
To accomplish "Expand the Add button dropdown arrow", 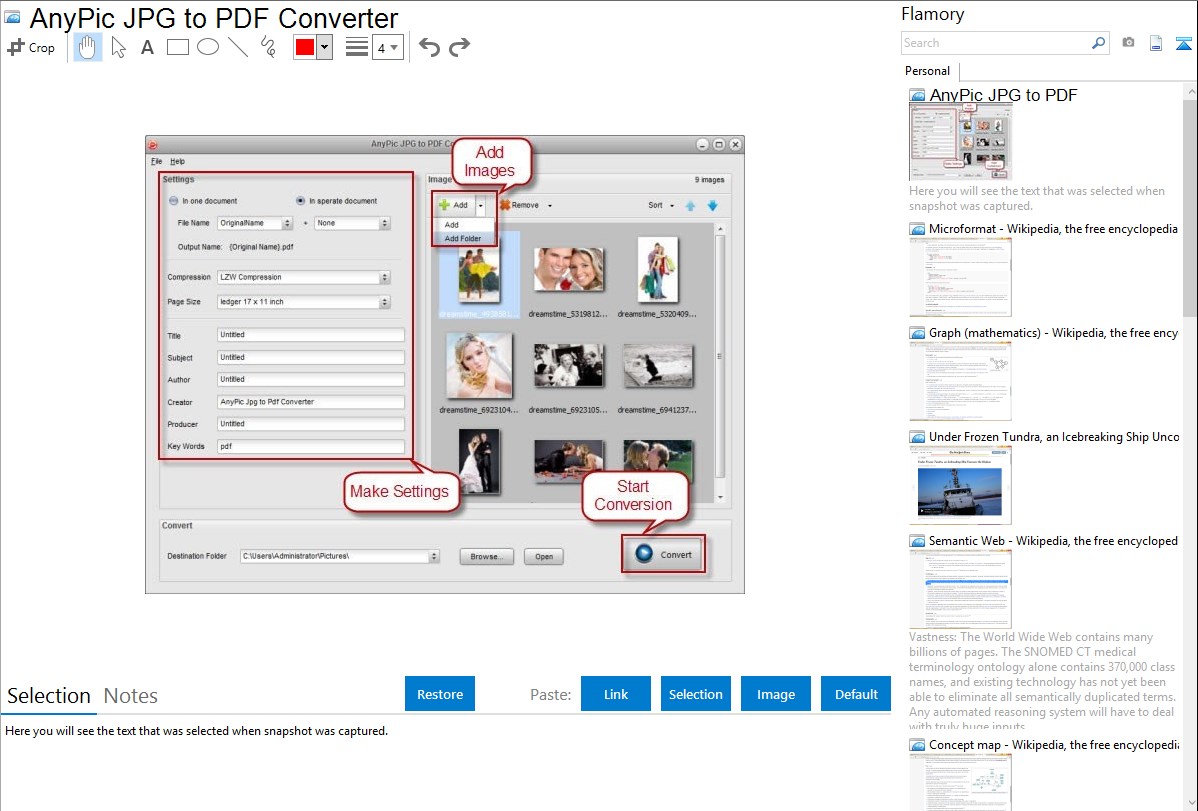I will tap(481, 205).
